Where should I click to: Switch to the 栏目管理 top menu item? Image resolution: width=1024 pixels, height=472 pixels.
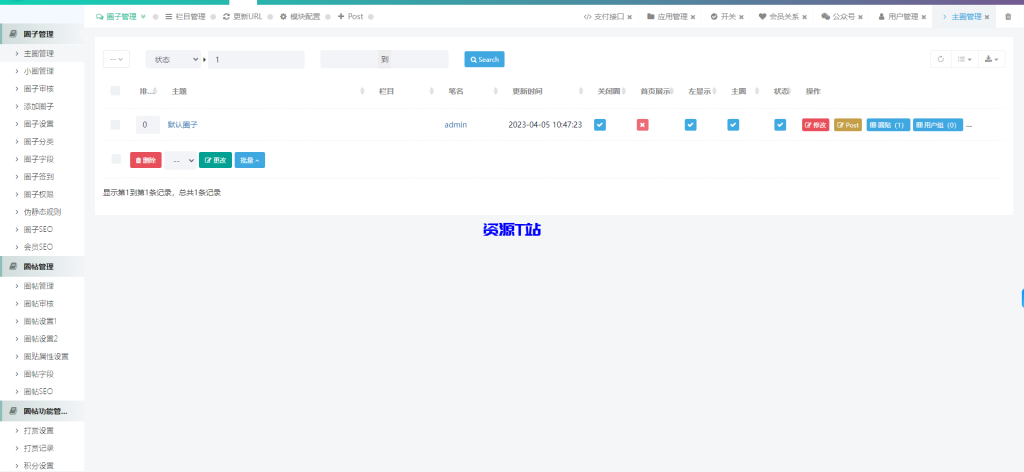pyautogui.click(x=185, y=16)
